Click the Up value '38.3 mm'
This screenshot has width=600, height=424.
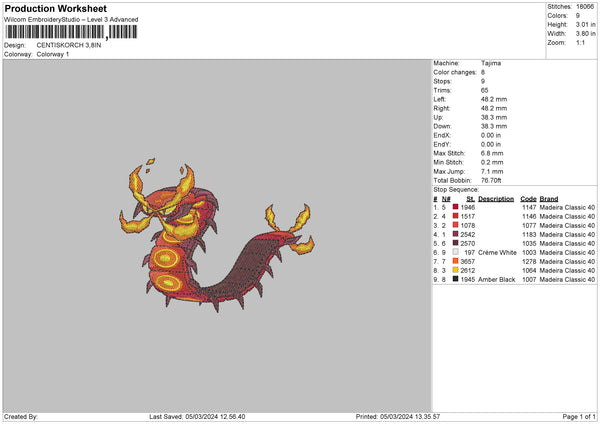494,117
